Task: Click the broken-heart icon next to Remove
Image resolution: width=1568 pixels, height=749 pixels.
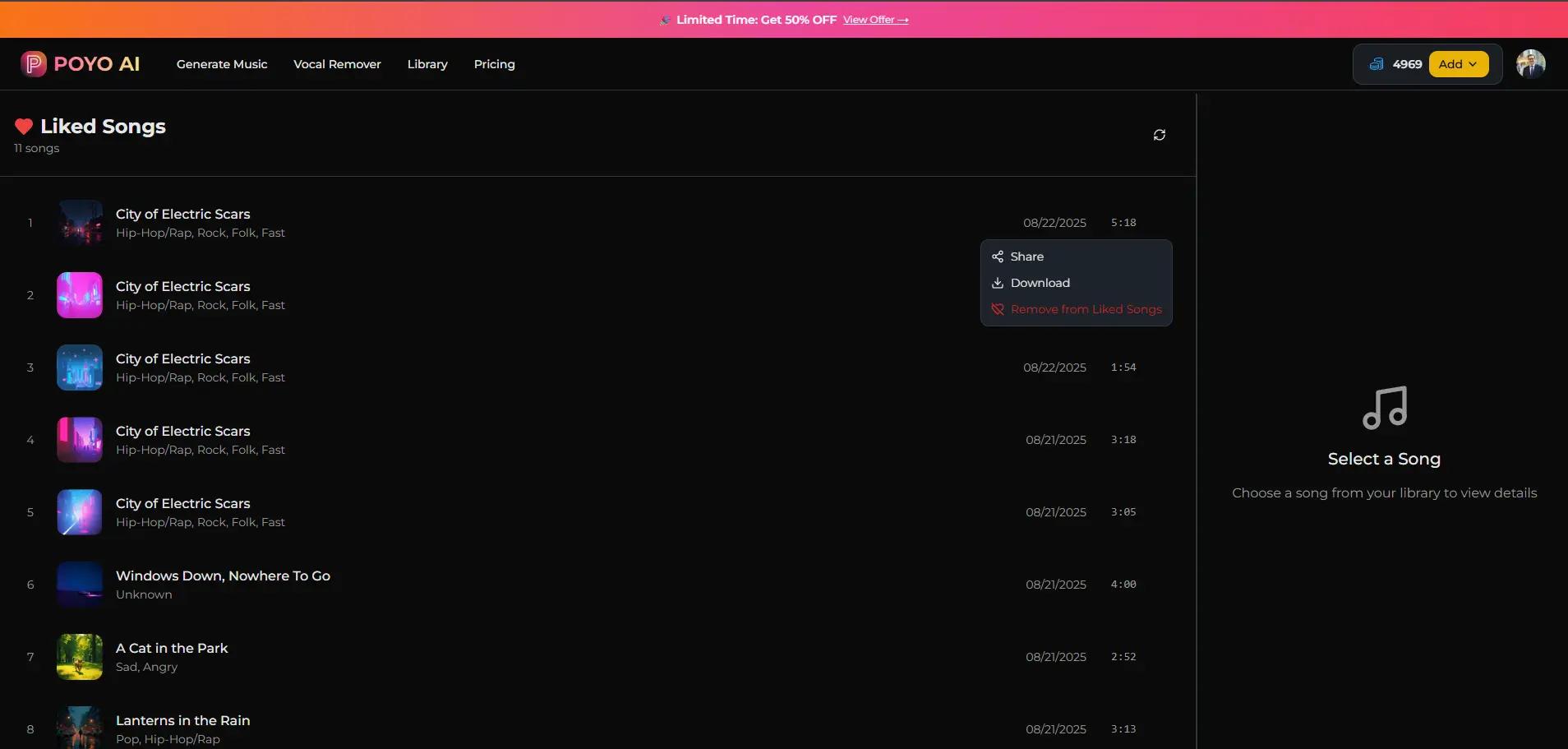Action: point(998,309)
